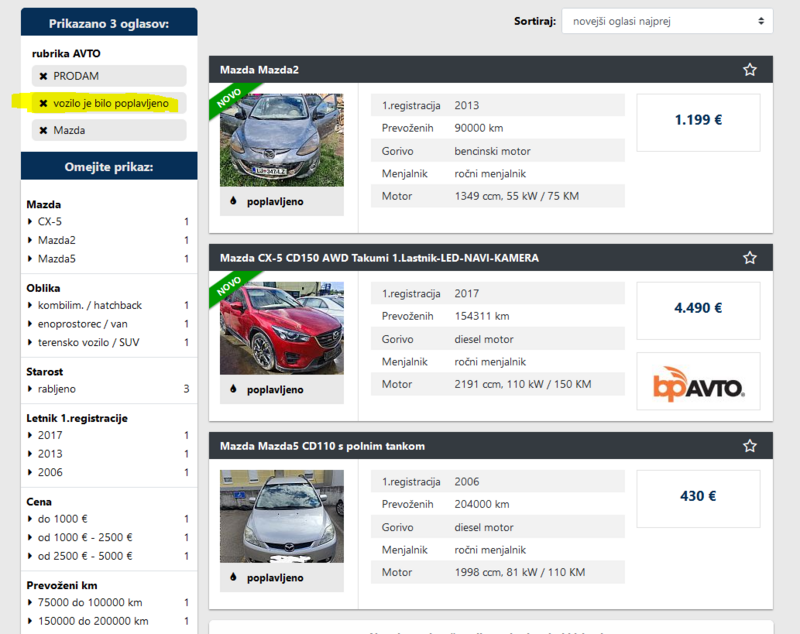This screenshot has height=634, width=800.
Task: Open the red Mazda CX-5 photo
Action: click(281, 328)
